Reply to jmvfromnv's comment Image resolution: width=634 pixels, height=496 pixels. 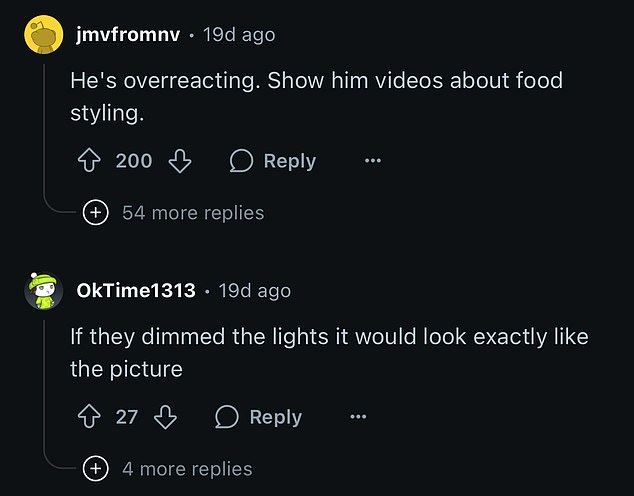[x=289, y=161]
